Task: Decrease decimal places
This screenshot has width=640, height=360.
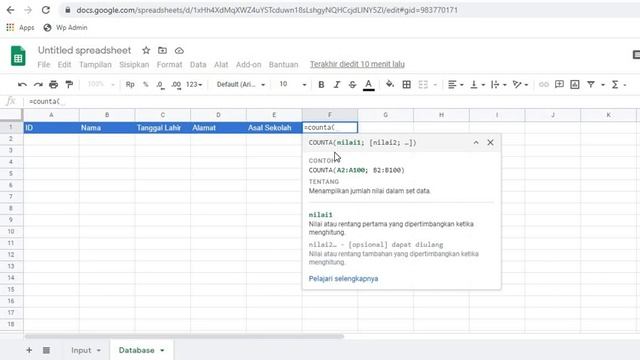Action: click(160, 84)
